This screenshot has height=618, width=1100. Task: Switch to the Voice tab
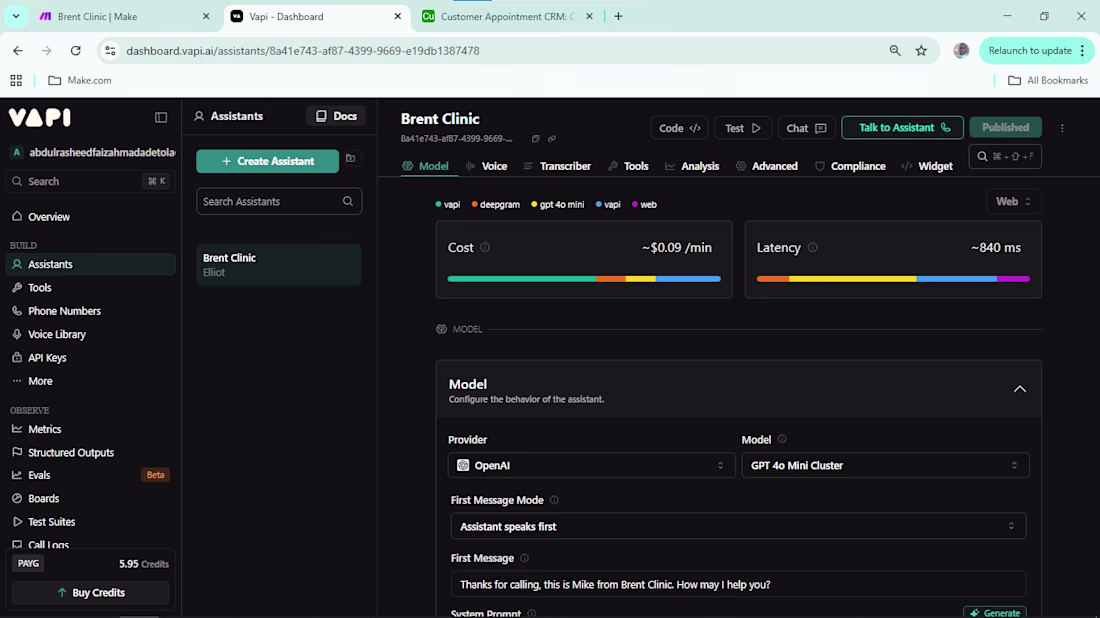click(486, 166)
